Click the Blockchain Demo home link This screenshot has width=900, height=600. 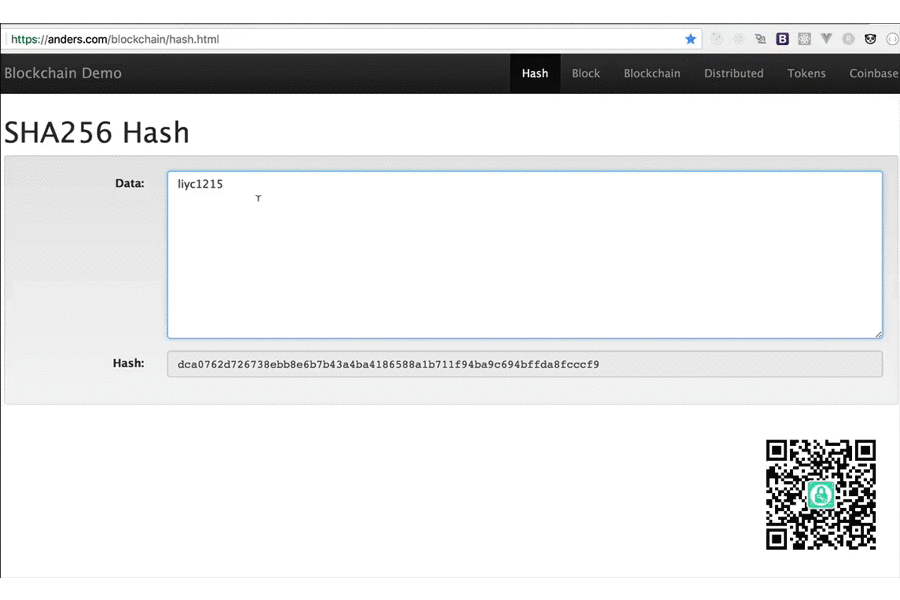[63, 73]
